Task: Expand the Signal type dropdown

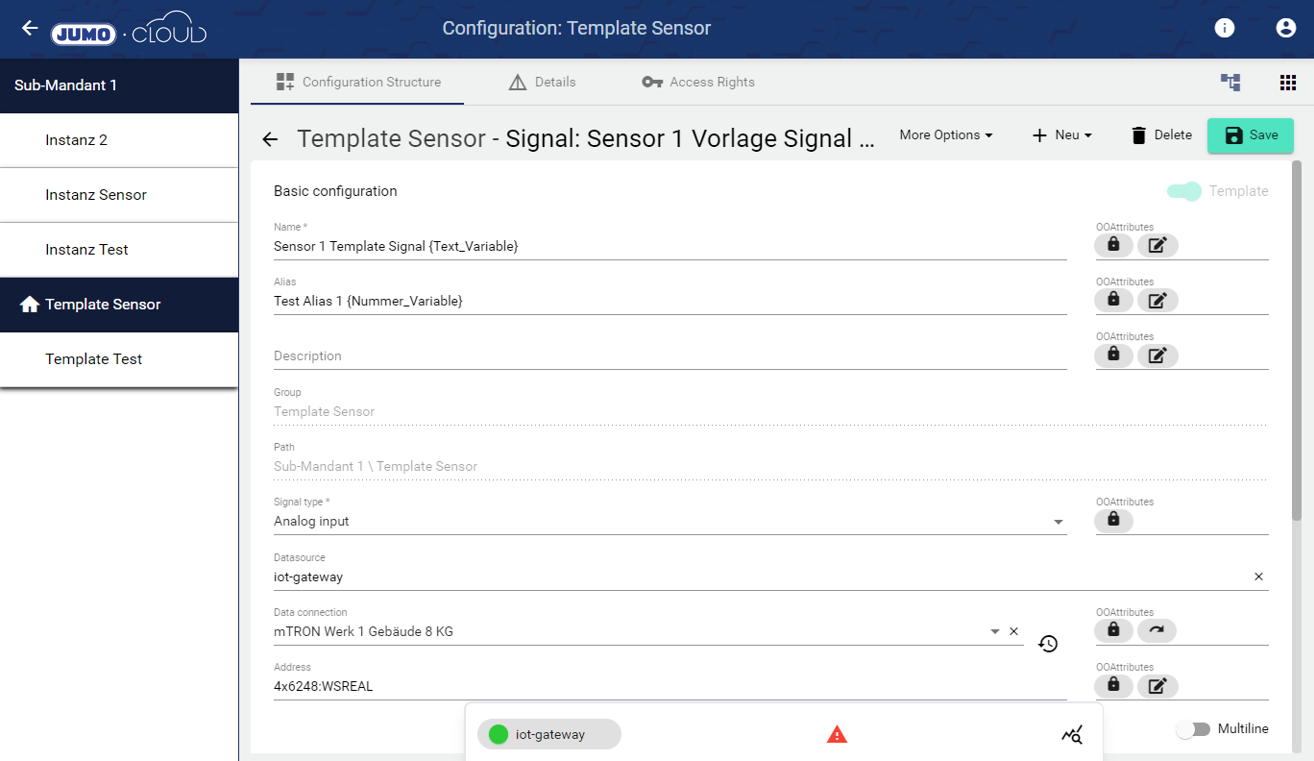Action: (x=1058, y=522)
